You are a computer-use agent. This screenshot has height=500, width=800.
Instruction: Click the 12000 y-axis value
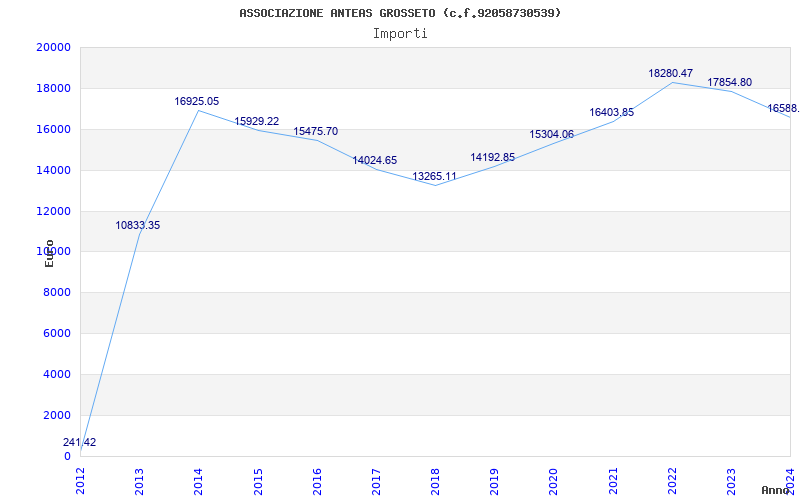click(53, 211)
